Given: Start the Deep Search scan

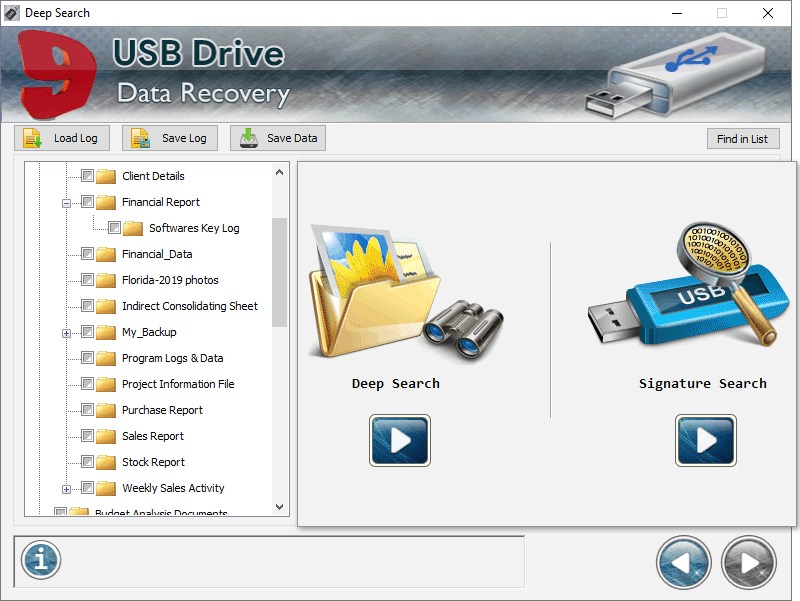Looking at the screenshot, I should (x=399, y=440).
